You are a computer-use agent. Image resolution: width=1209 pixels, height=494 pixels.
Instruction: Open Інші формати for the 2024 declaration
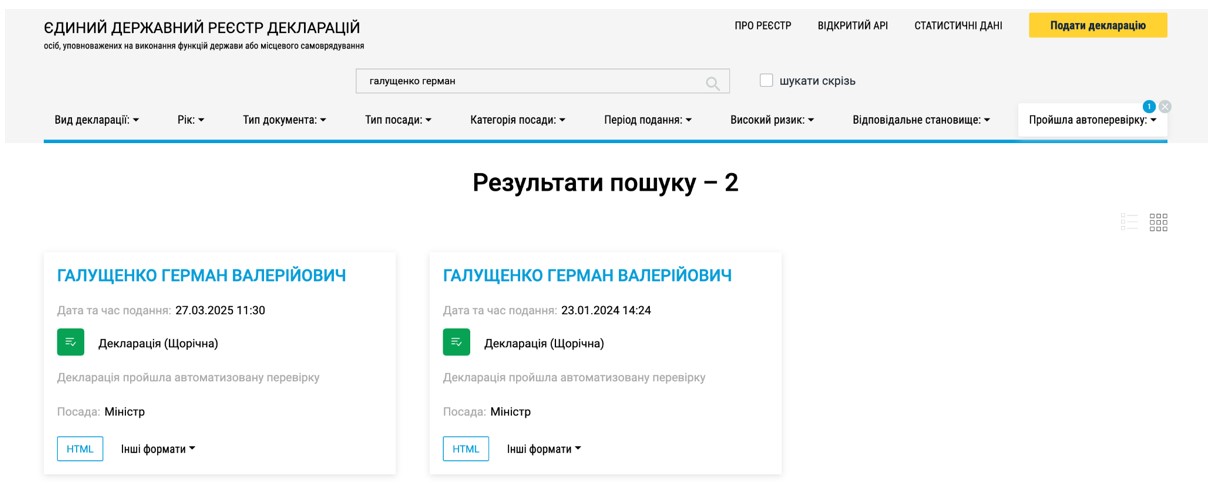coord(543,449)
